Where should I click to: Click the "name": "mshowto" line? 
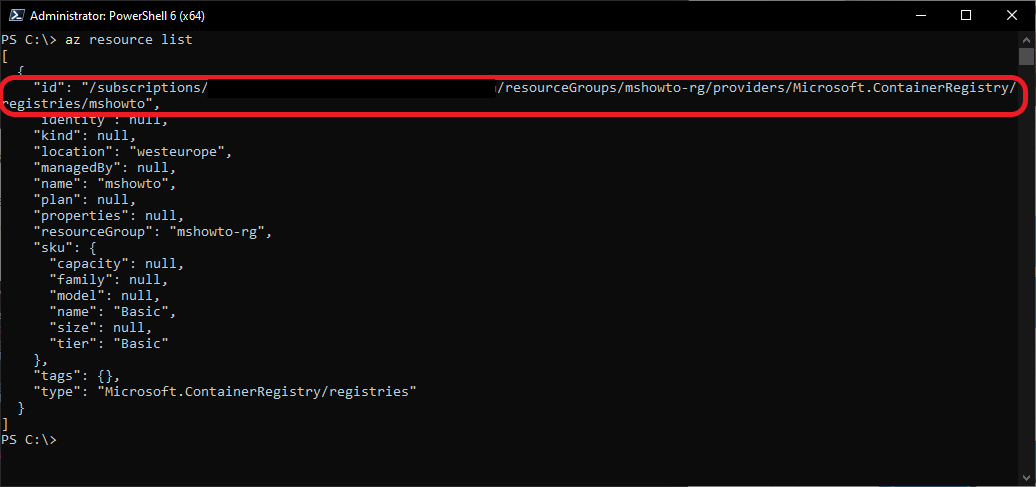[x=105, y=183]
